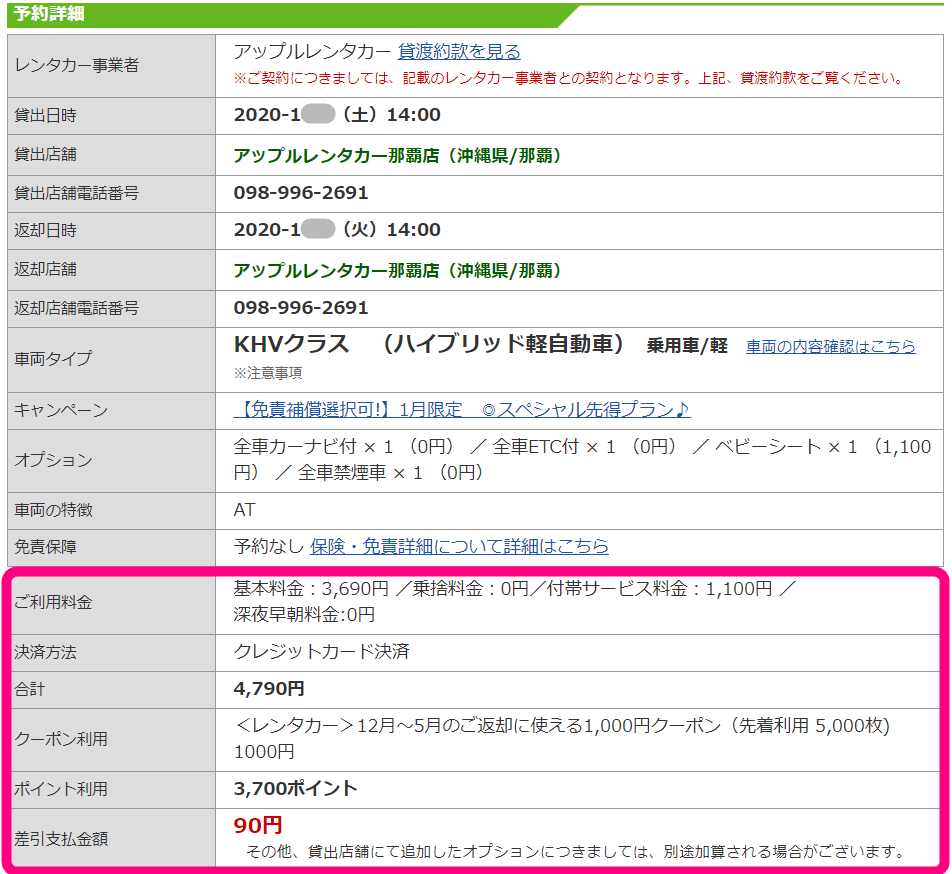952x874 pixels.
Task: Click the options text 全車カーナビ付 × 1
Action: pyautogui.click(x=313, y=447)
